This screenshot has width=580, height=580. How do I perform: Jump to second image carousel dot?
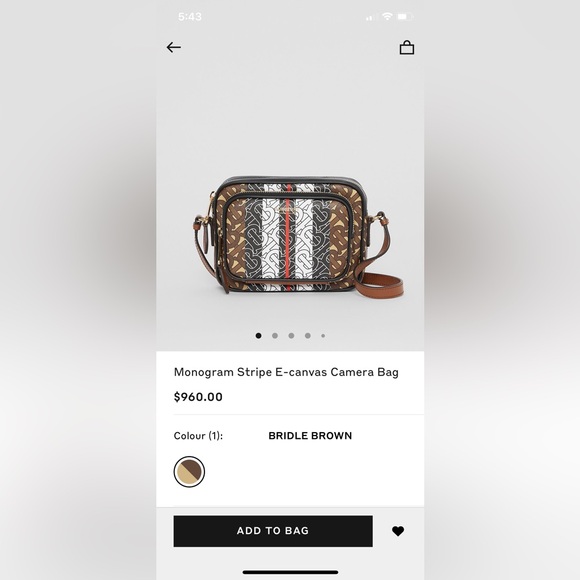coord(275,335)
